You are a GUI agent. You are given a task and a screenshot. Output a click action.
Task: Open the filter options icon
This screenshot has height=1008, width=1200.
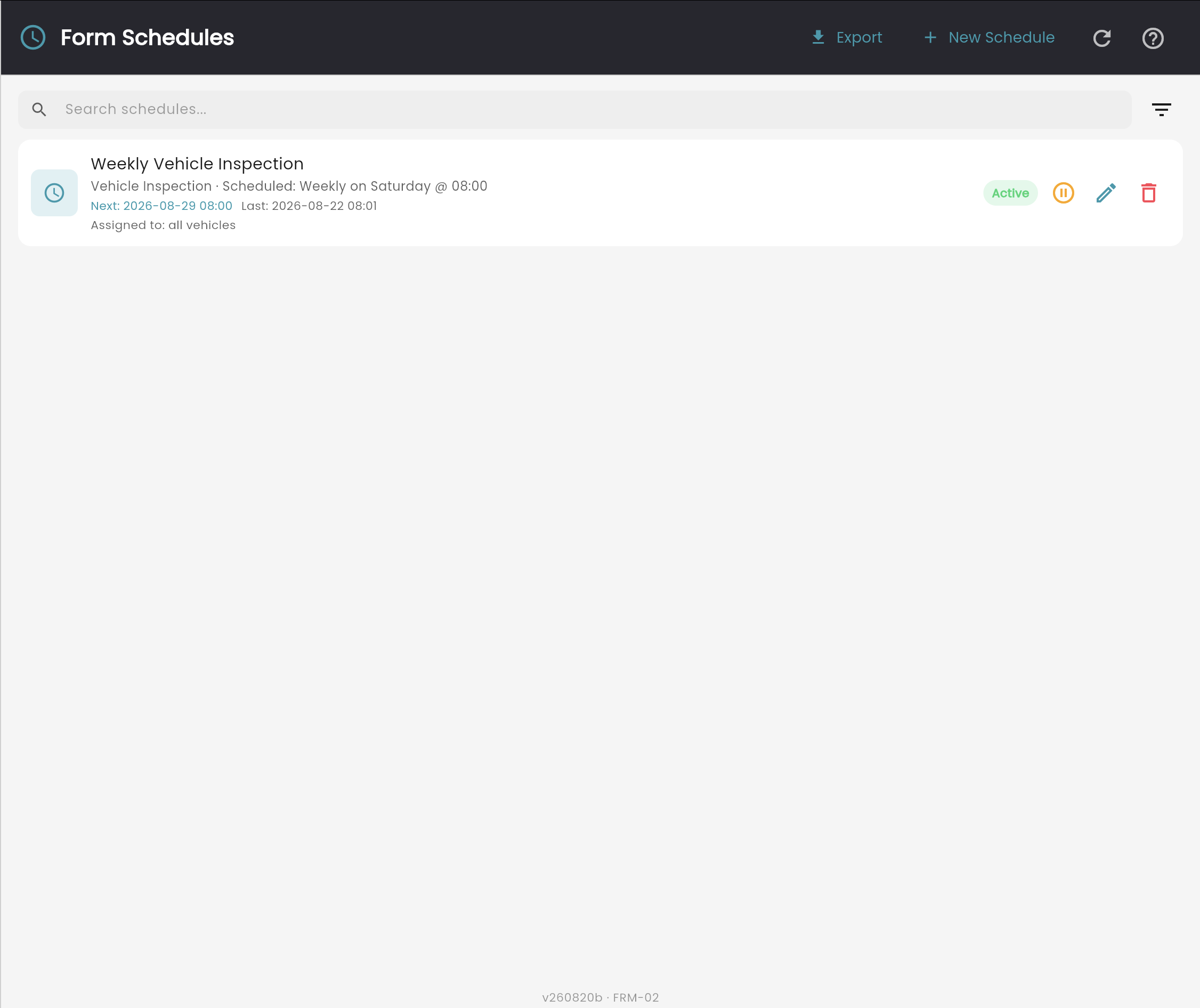[1161, 109]
